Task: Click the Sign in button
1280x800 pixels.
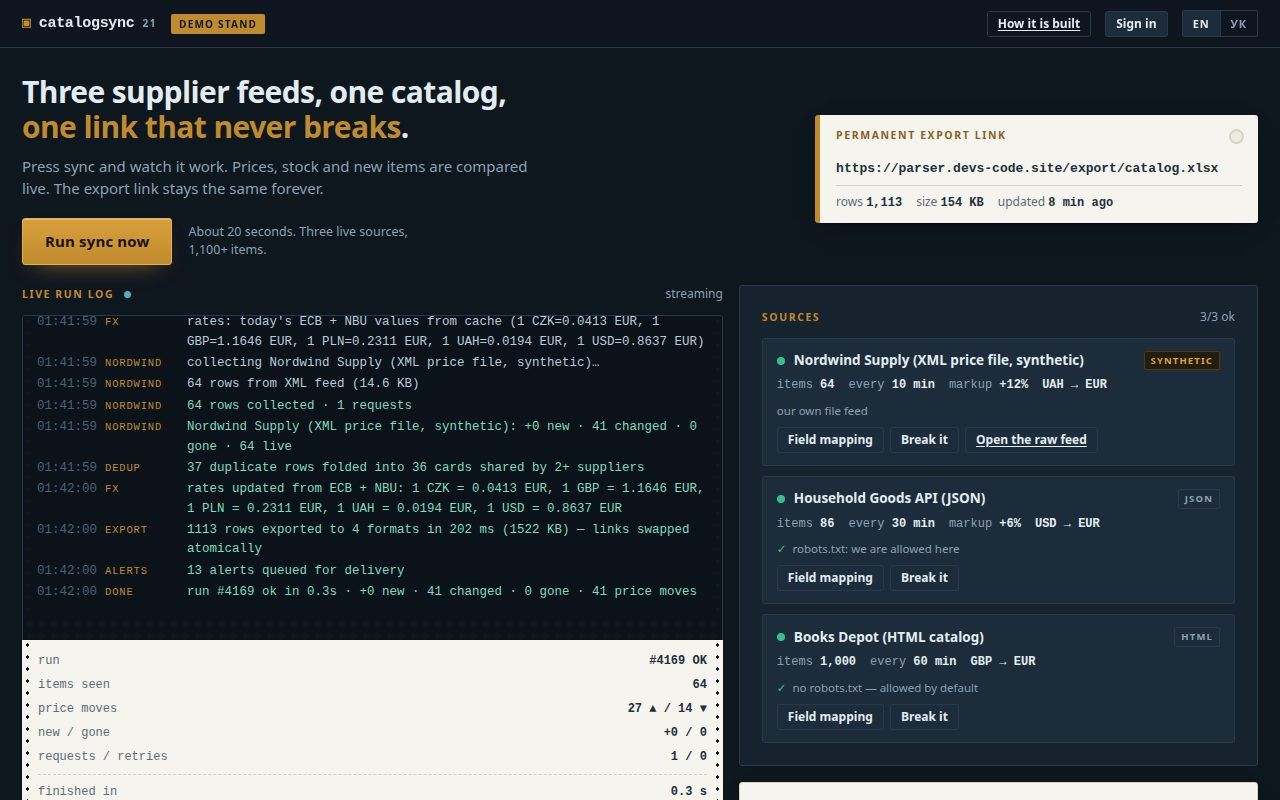Action: [1136, 24]
